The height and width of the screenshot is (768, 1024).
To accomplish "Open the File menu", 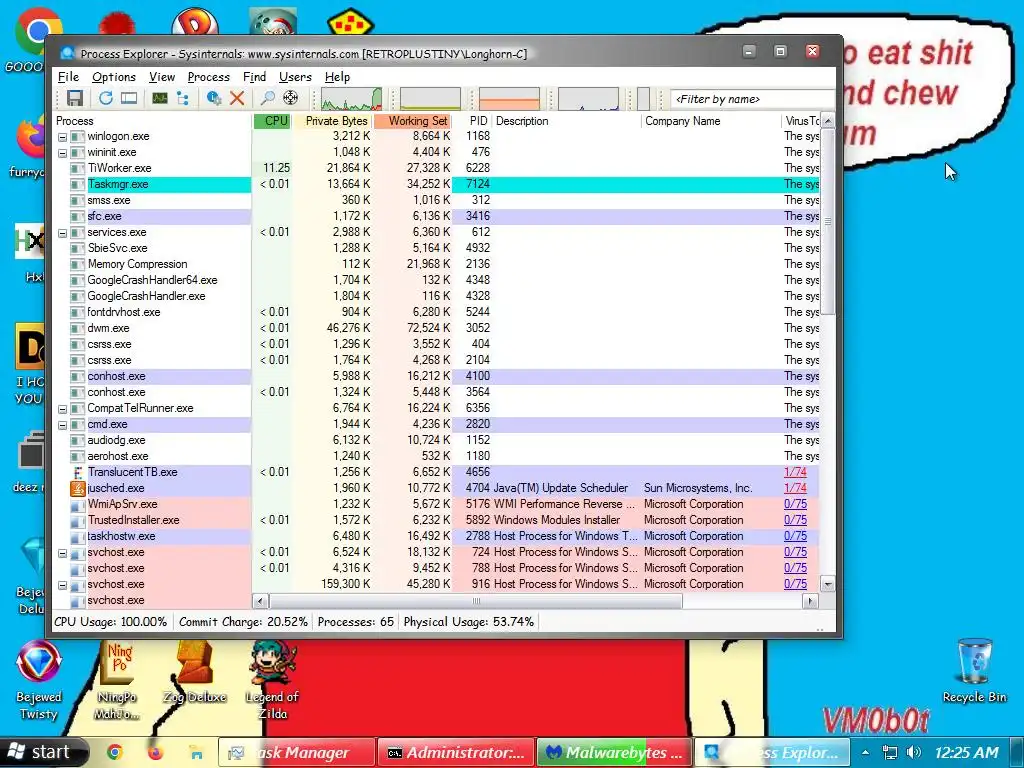I will click(68, 77).
